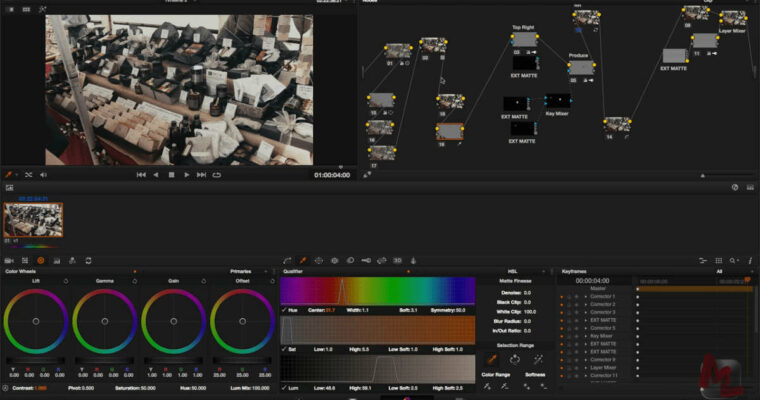Reset the Gain color wheel
This screenshot has height=400, width=760.
[204, 282]
